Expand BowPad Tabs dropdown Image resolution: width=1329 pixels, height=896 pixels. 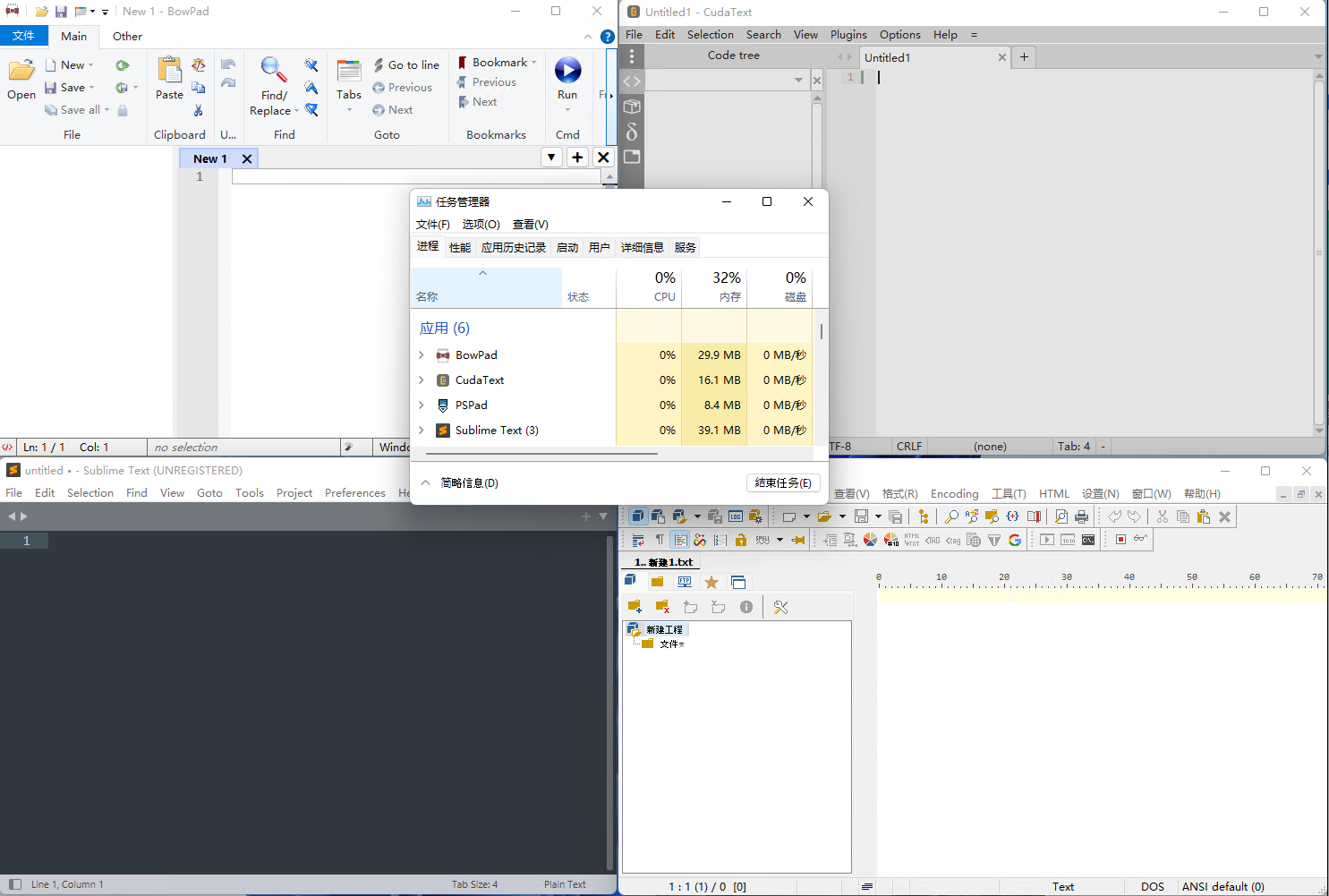[x=349, y=110]
